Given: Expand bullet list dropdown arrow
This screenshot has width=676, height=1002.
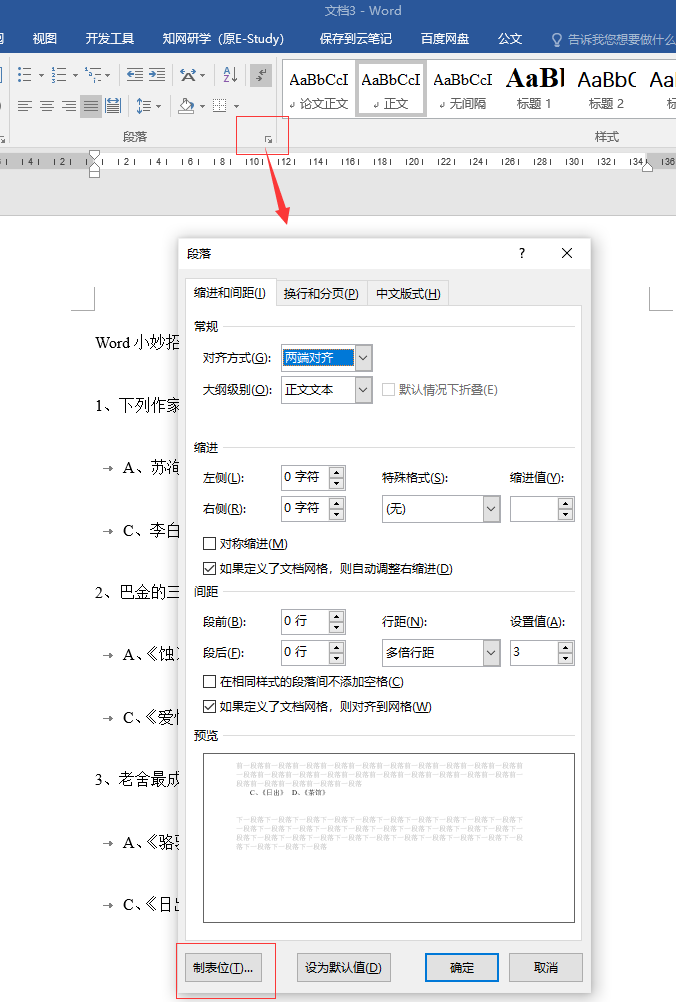Looking at the screenshot, I should tap(42, 75).
